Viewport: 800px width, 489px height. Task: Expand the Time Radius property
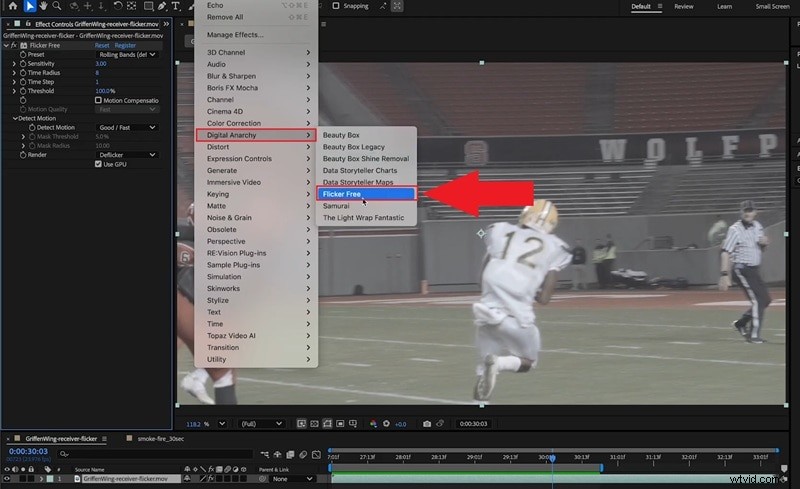[14, 73]
